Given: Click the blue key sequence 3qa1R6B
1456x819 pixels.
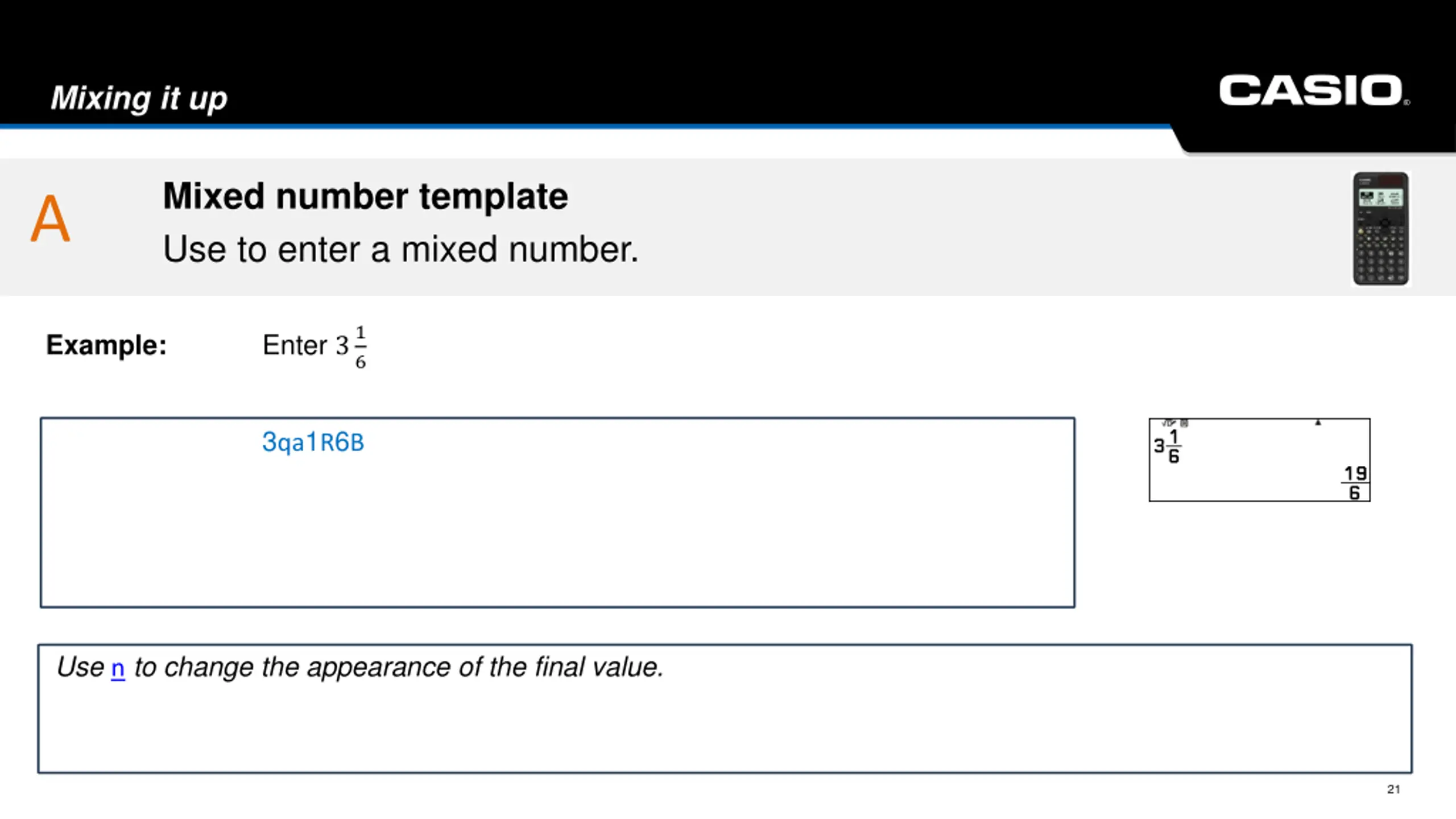Looking at the screenshot, I should [313, 442].
